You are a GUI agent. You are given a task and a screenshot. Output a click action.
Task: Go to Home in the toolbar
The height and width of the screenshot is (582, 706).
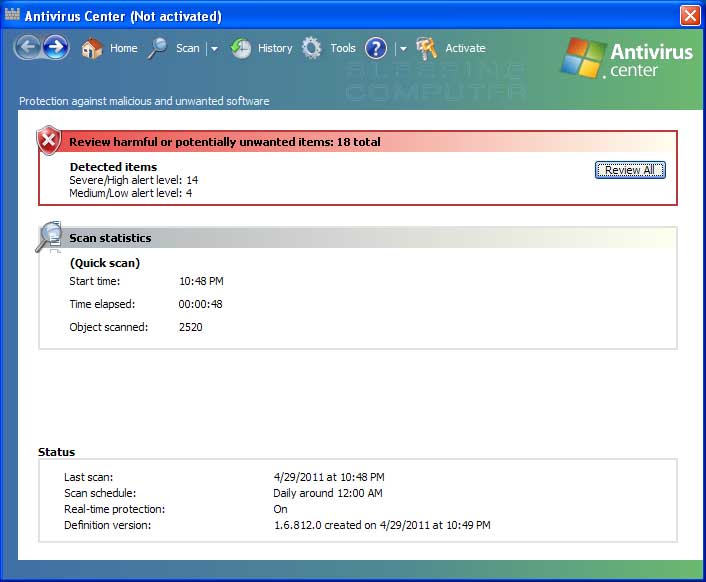[x=124, y=48]
